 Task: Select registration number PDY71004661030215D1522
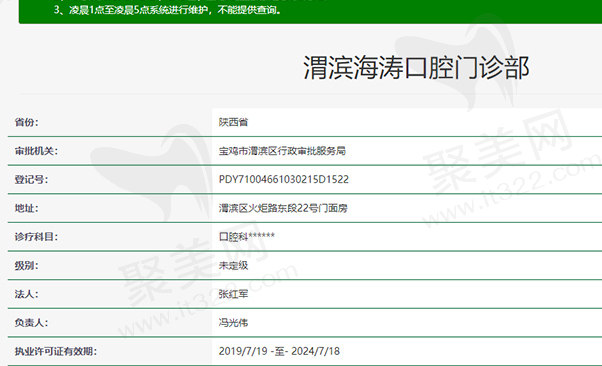(x=284, y=179)
